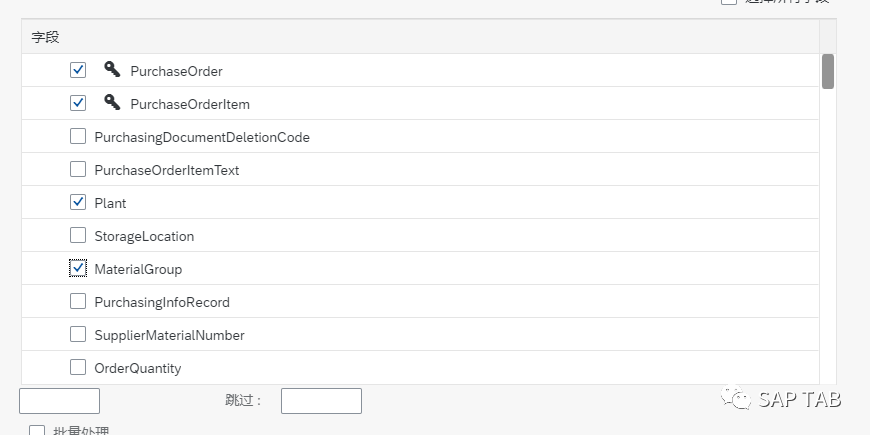Image resolution: width=870 pixels, height=435 pixels.
Task: Uncheck the Plant field checkbox
Action: [78, 202]
